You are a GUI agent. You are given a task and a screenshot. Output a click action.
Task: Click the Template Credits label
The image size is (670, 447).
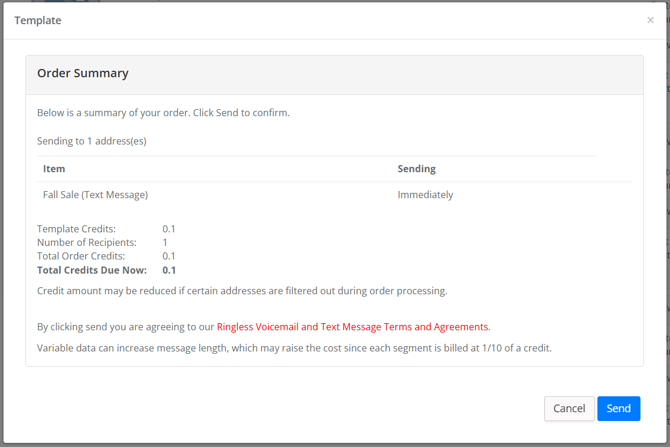[76, 229]
